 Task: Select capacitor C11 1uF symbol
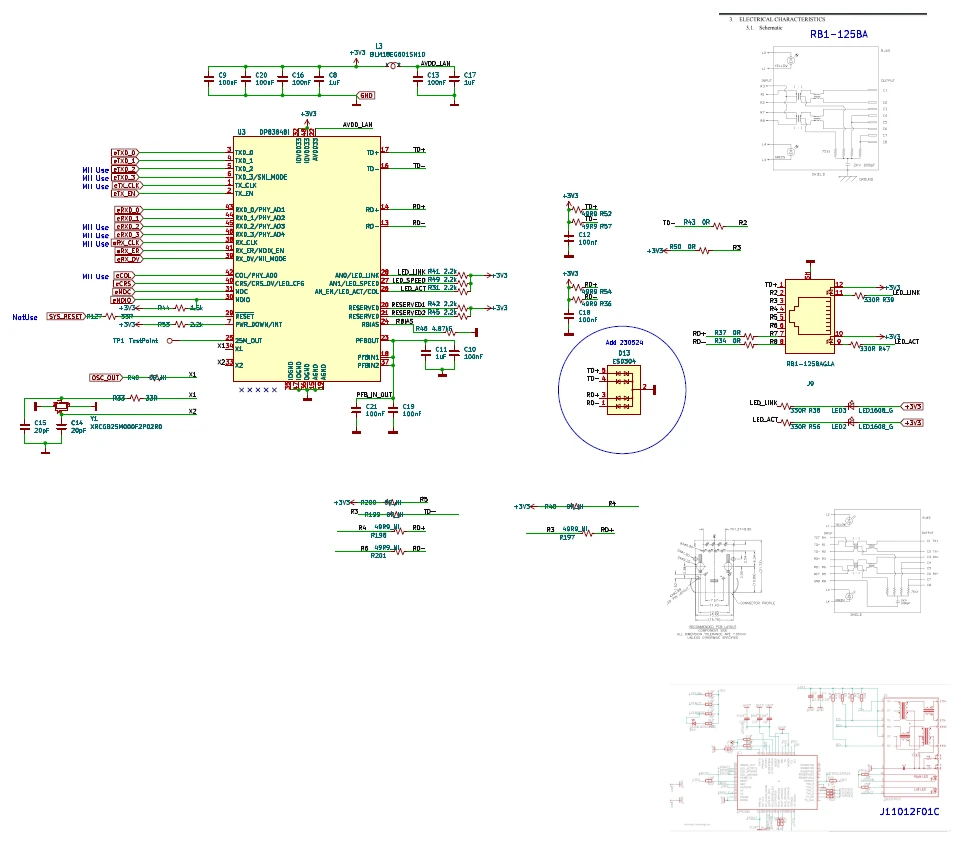(x=426, y=353)
